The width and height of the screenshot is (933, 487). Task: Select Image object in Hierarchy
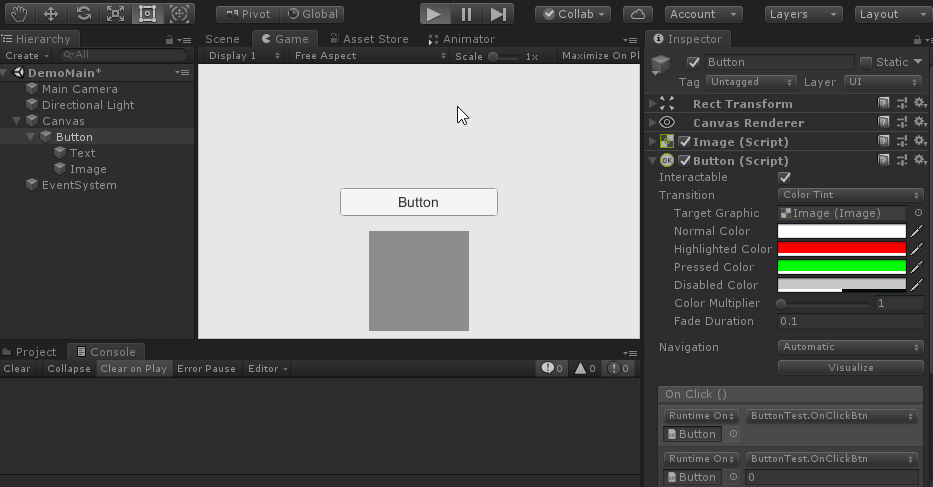(x=88, y=169)
